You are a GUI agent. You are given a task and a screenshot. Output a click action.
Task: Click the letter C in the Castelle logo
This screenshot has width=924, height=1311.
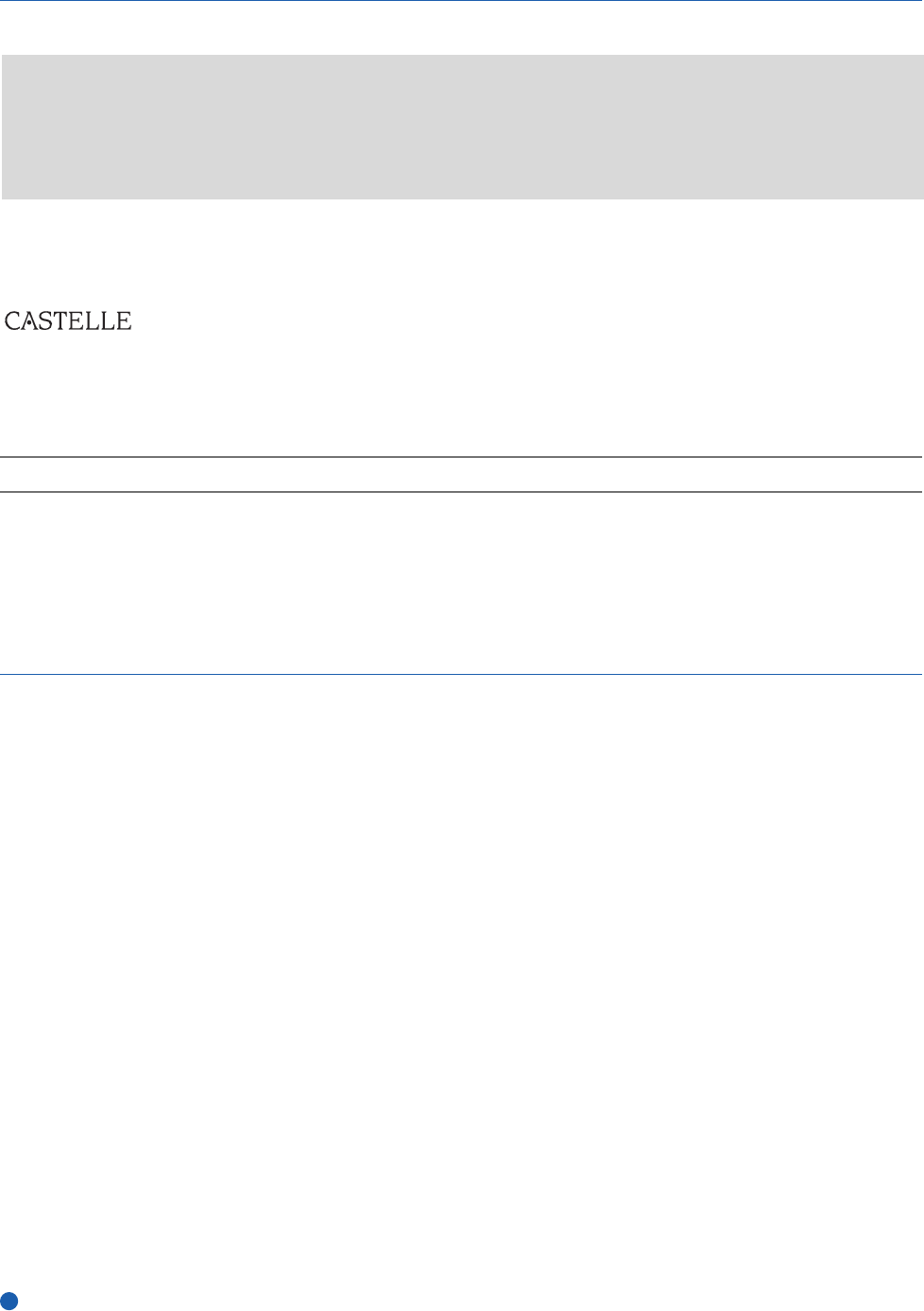point(13,321)
